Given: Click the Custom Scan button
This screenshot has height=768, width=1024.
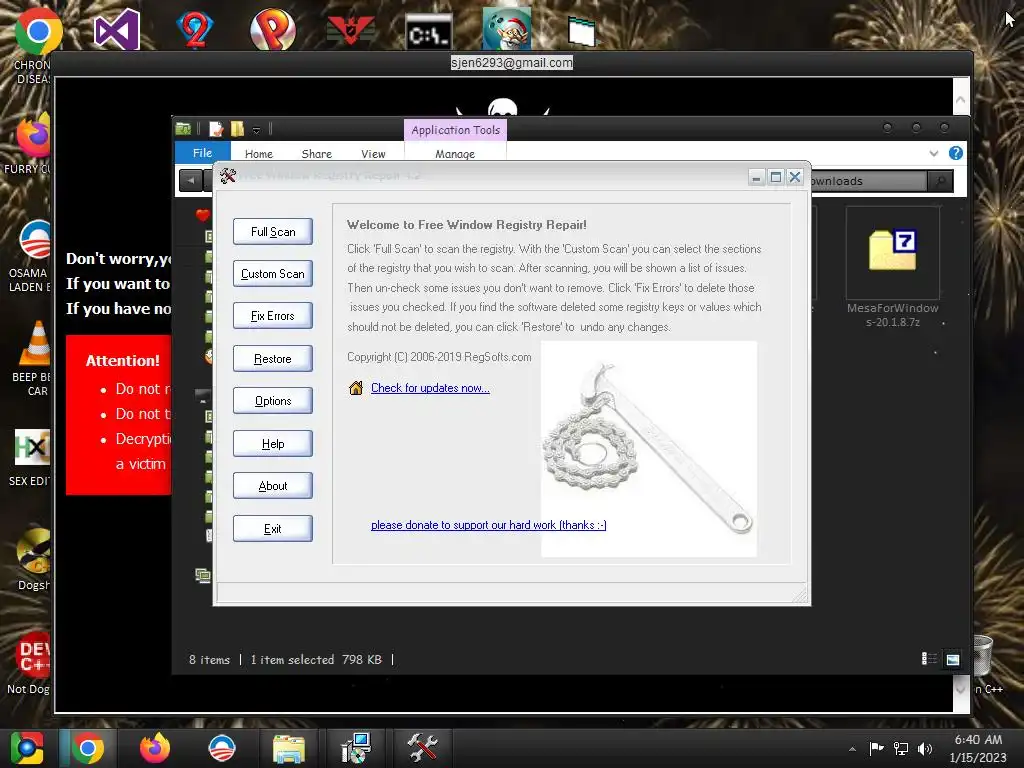Looking at the screenshot, I should (x=273, y=274).
